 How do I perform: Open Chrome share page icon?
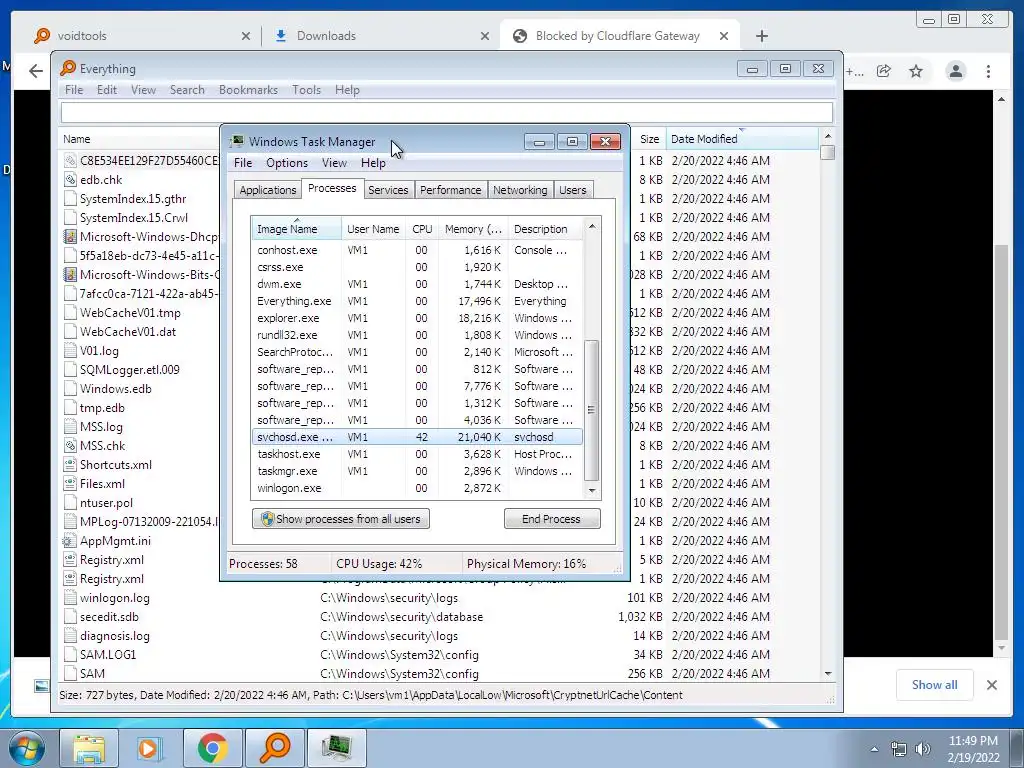[884, 71]
